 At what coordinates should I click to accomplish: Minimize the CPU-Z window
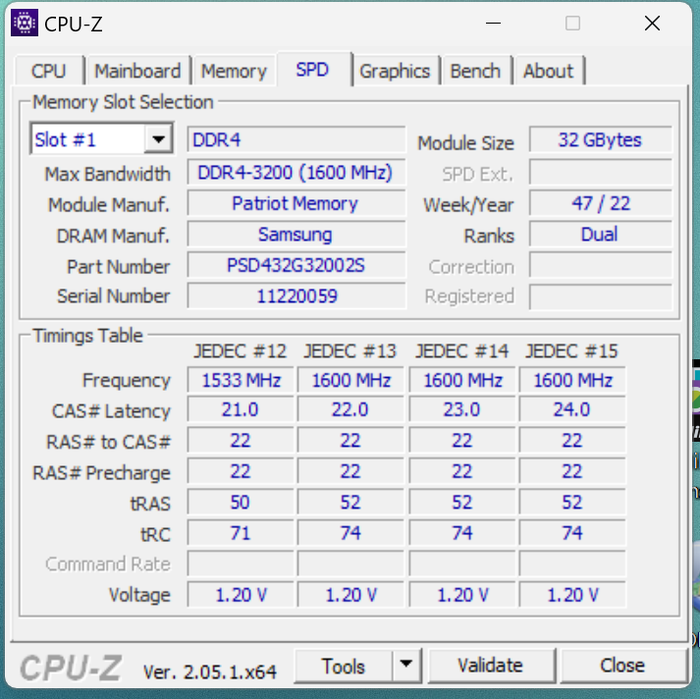(493, 23)
